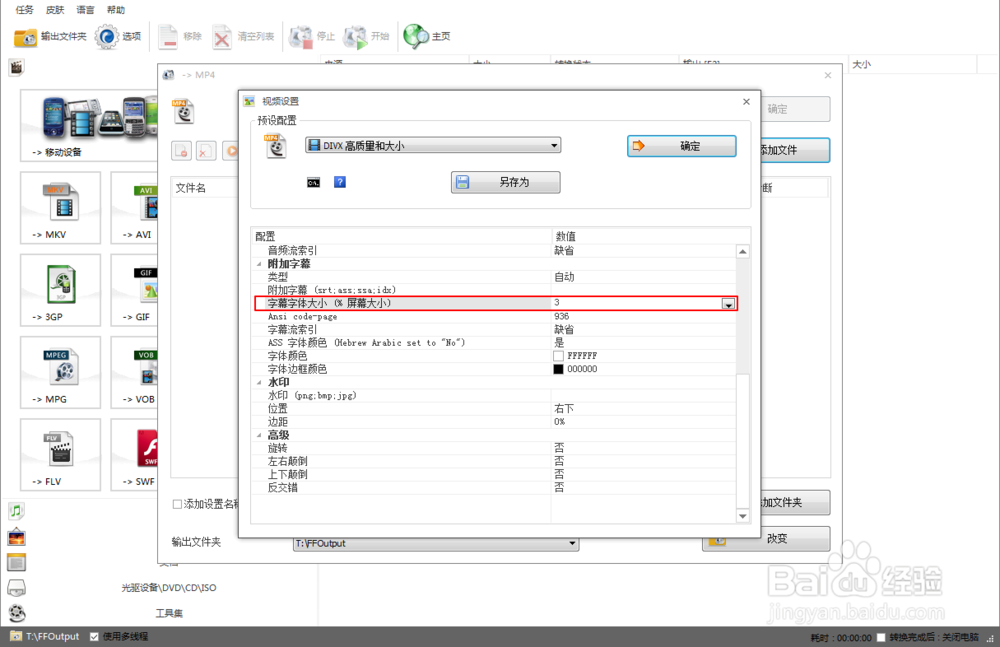Select the 上下颠倒 vertical flip row
1000x647 pixels.
coord(494,475)
